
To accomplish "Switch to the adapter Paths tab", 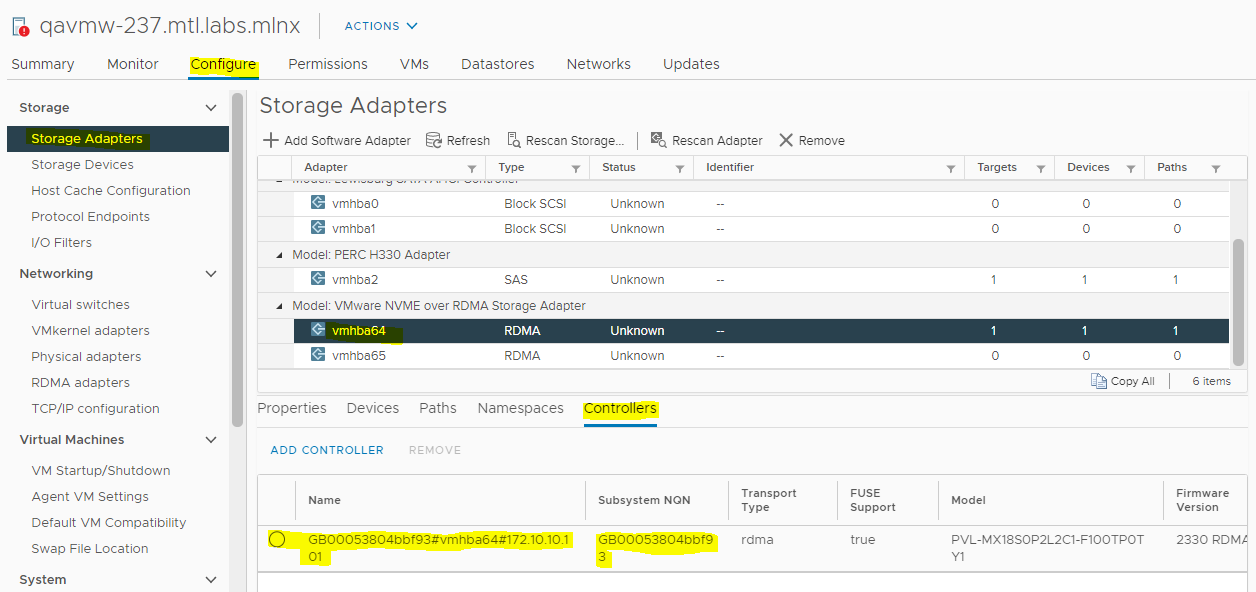I will tap(438, 408).
